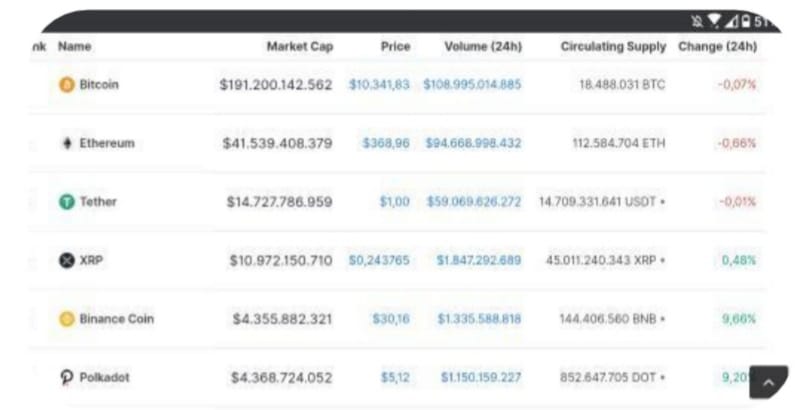Open Ethereum volume link $94.668.998.432
Image resolution: width=802 pixels, height=410 pixels.
coord(473,143)
